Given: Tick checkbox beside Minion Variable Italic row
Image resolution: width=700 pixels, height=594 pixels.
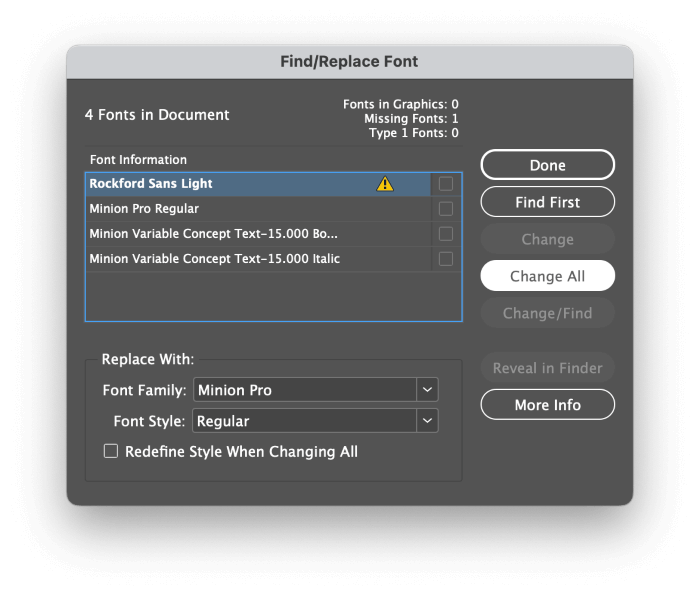Looking at the screenshot, I should (x=446, y=259).
